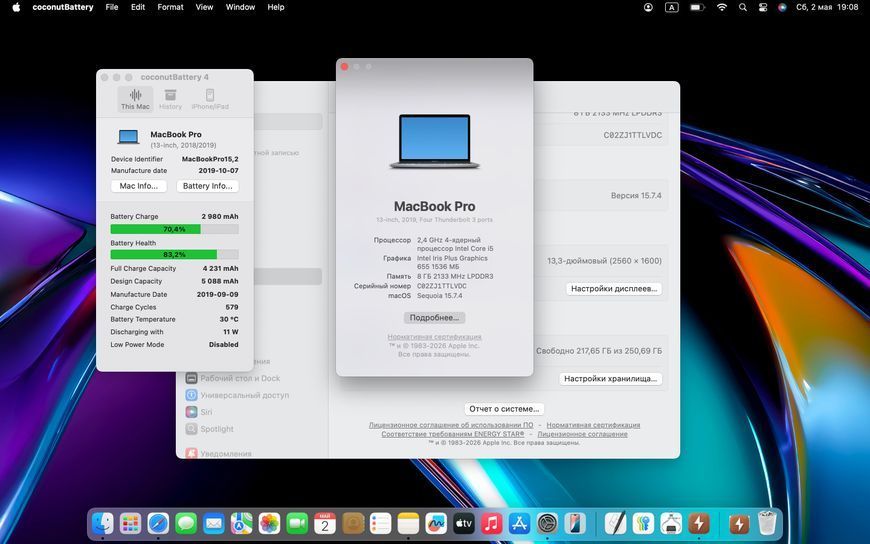Click the Mac Info... button
This screenshot has height=544, width=870.
[x=139, y=186]
